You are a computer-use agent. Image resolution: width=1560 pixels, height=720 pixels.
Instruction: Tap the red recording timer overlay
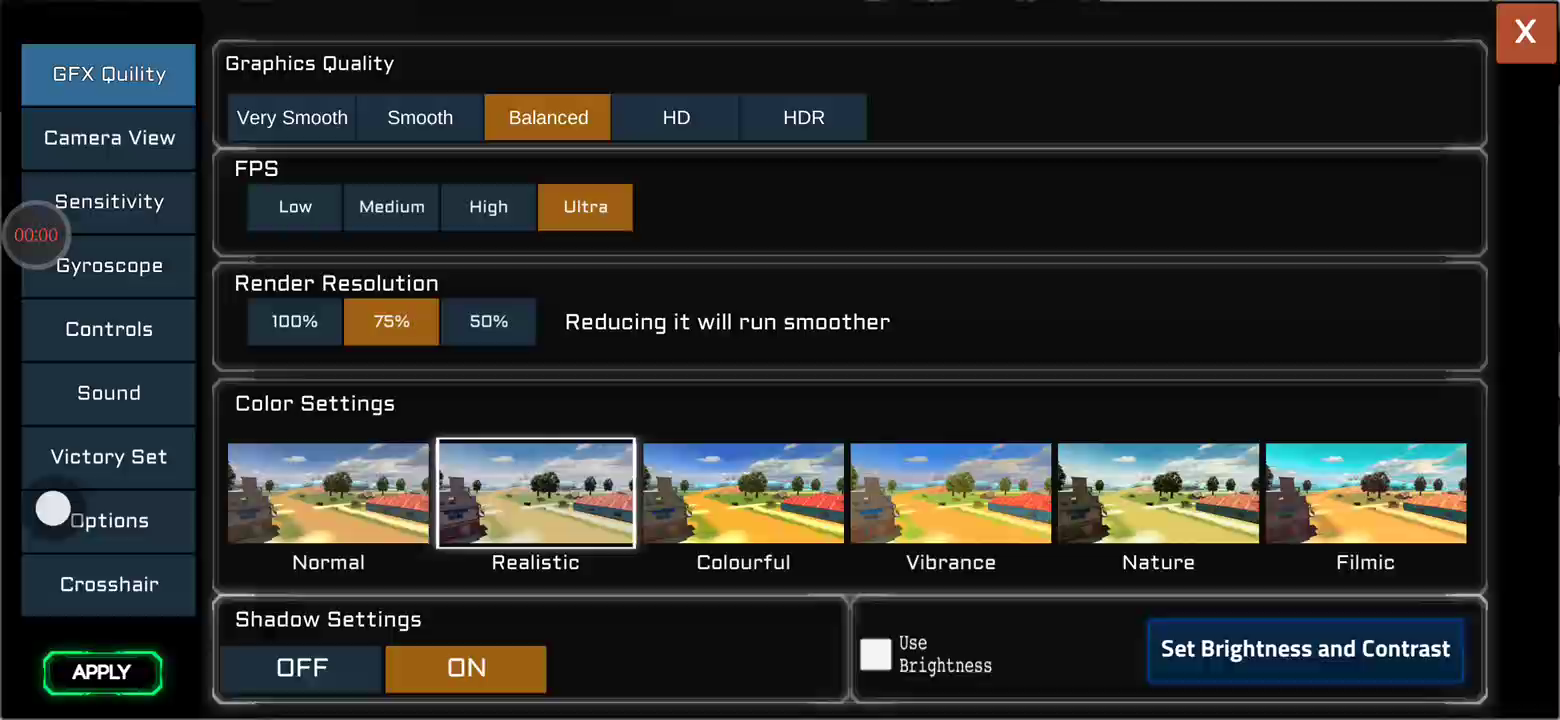37,235
